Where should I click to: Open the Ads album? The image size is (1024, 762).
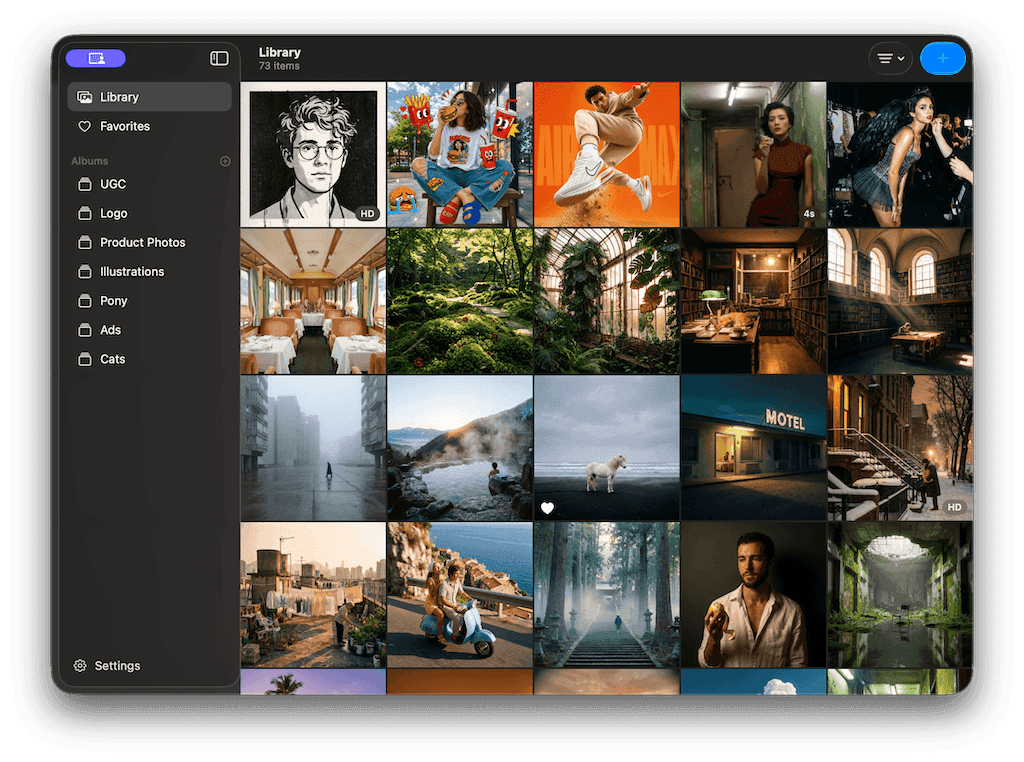[150, 330]
